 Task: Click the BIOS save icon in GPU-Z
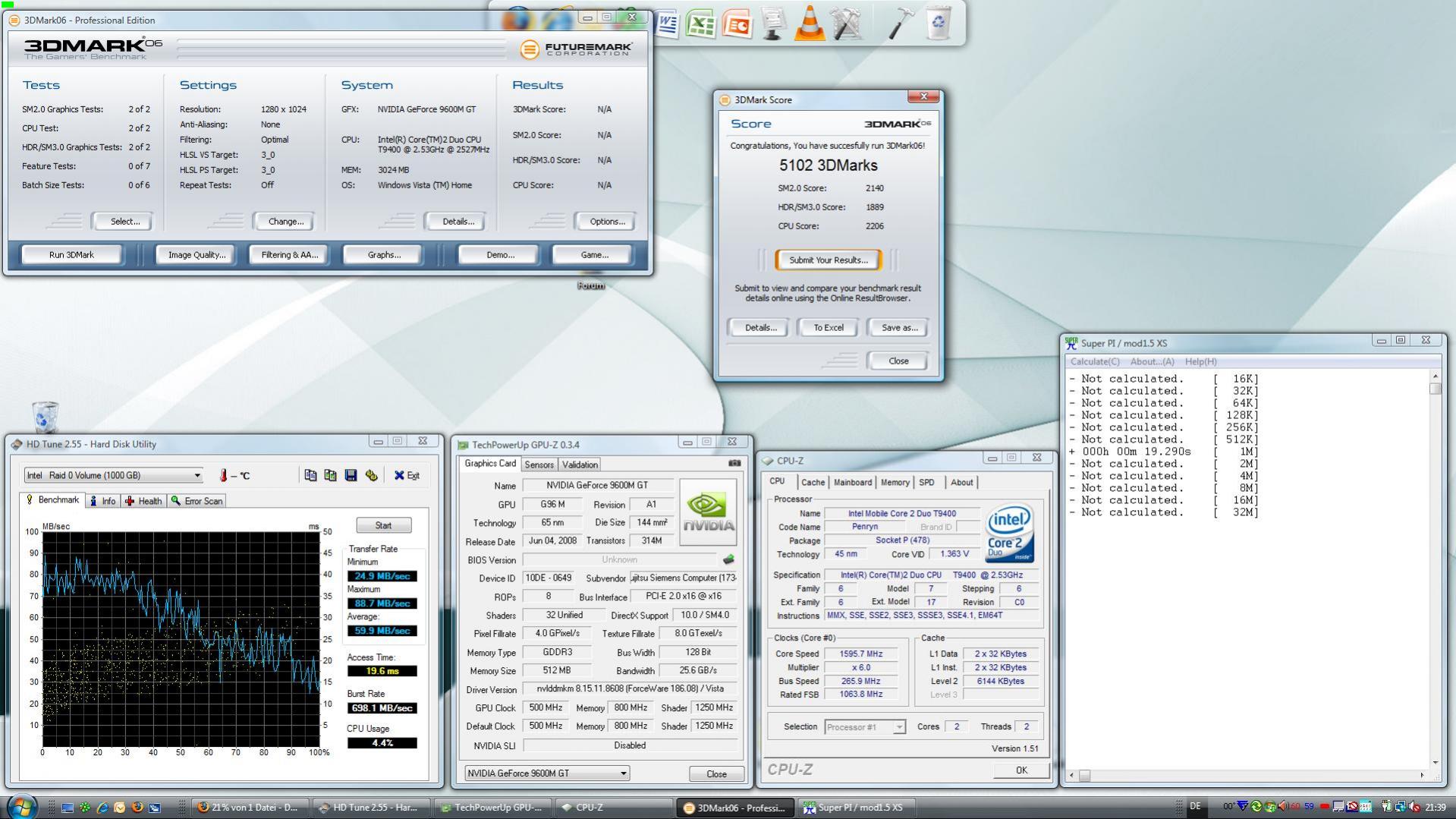click(x=728, y=559)
